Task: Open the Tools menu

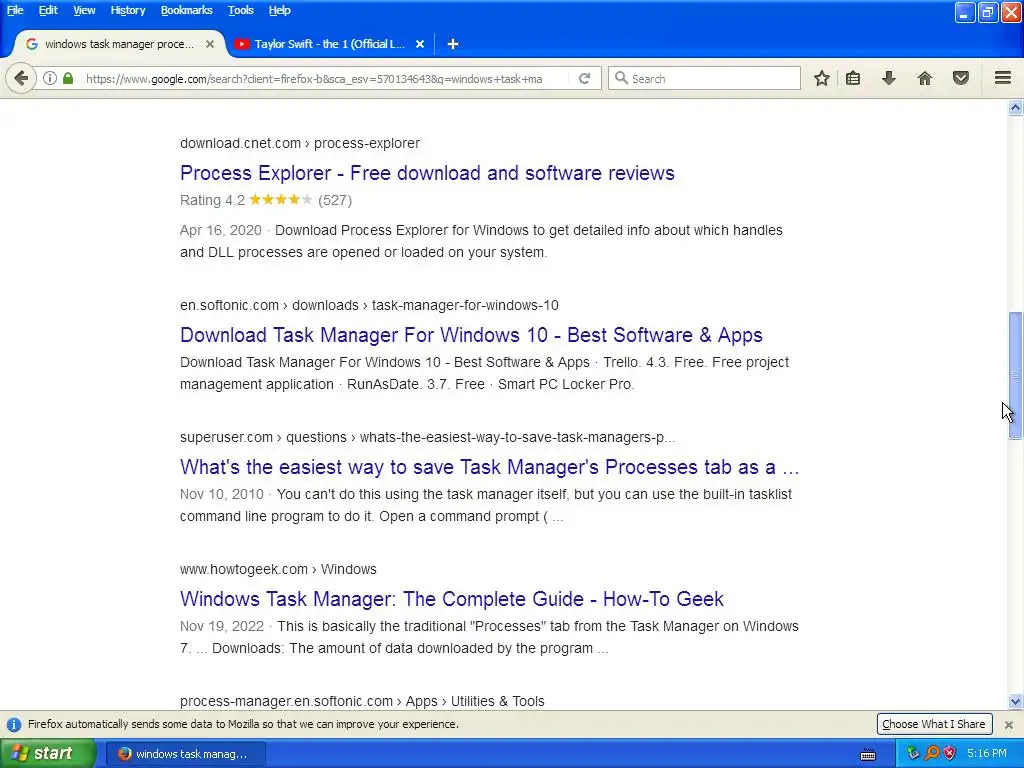Action: (240, 10)
